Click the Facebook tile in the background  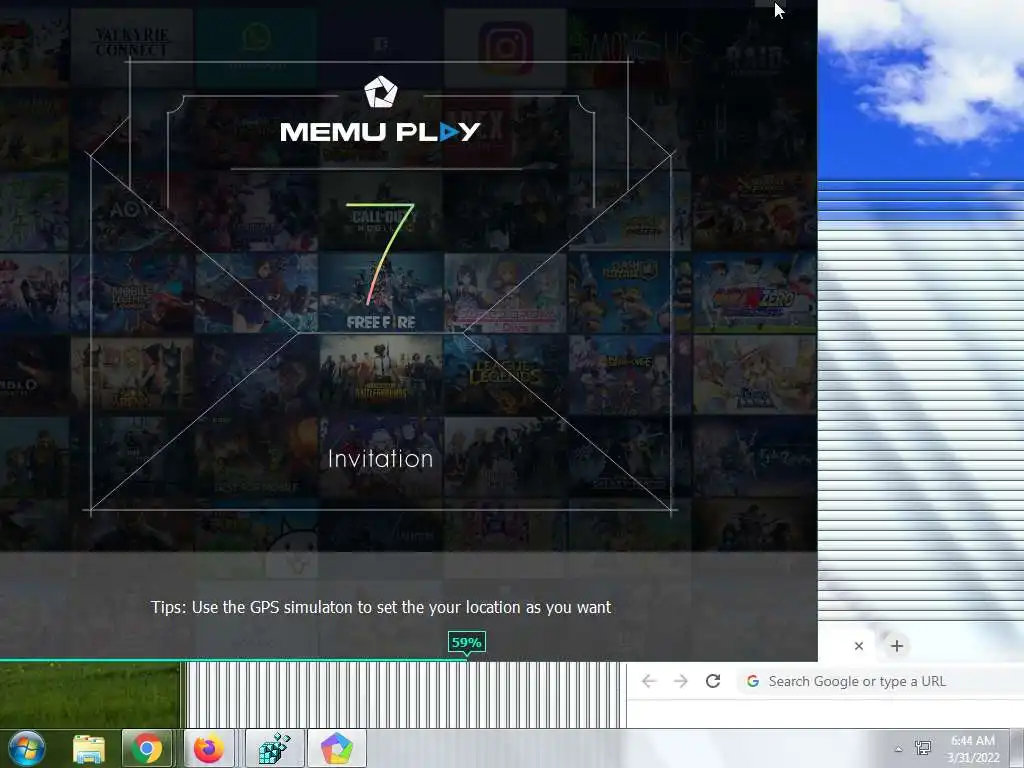click(x=381, y=48)
